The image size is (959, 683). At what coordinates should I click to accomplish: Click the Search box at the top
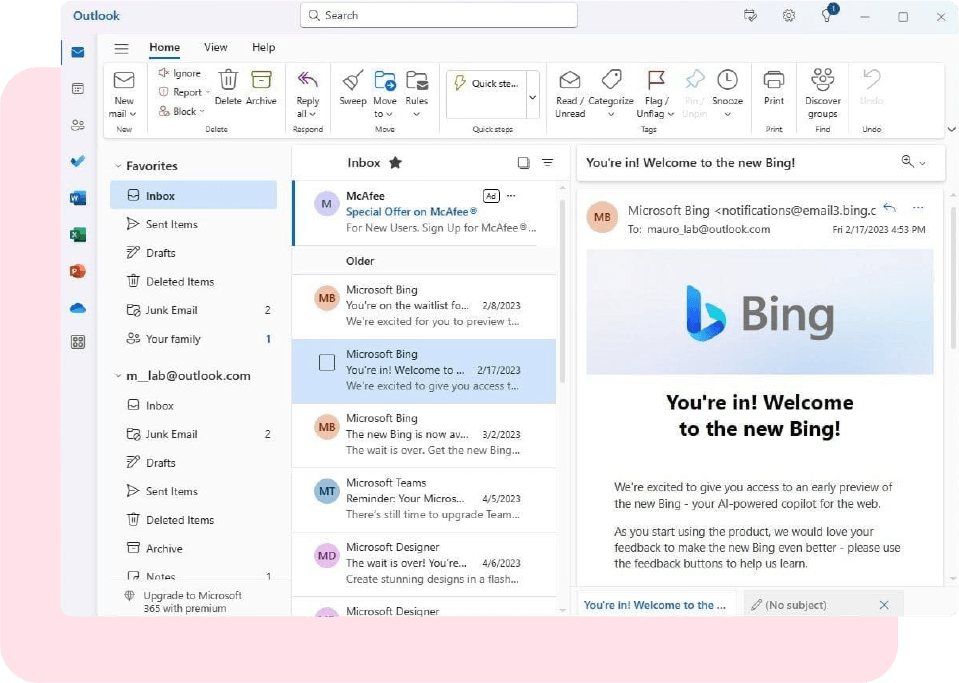[x=438, y=15]
